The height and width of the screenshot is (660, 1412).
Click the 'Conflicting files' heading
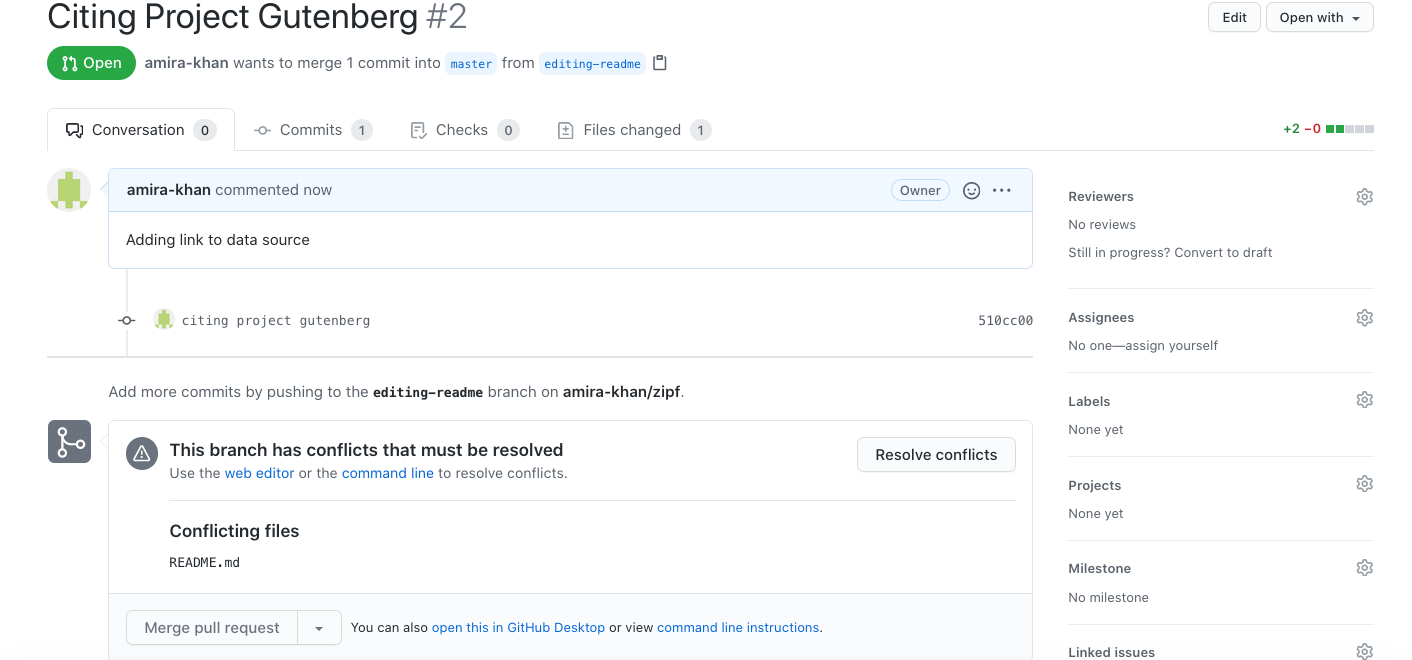point(234,531)
